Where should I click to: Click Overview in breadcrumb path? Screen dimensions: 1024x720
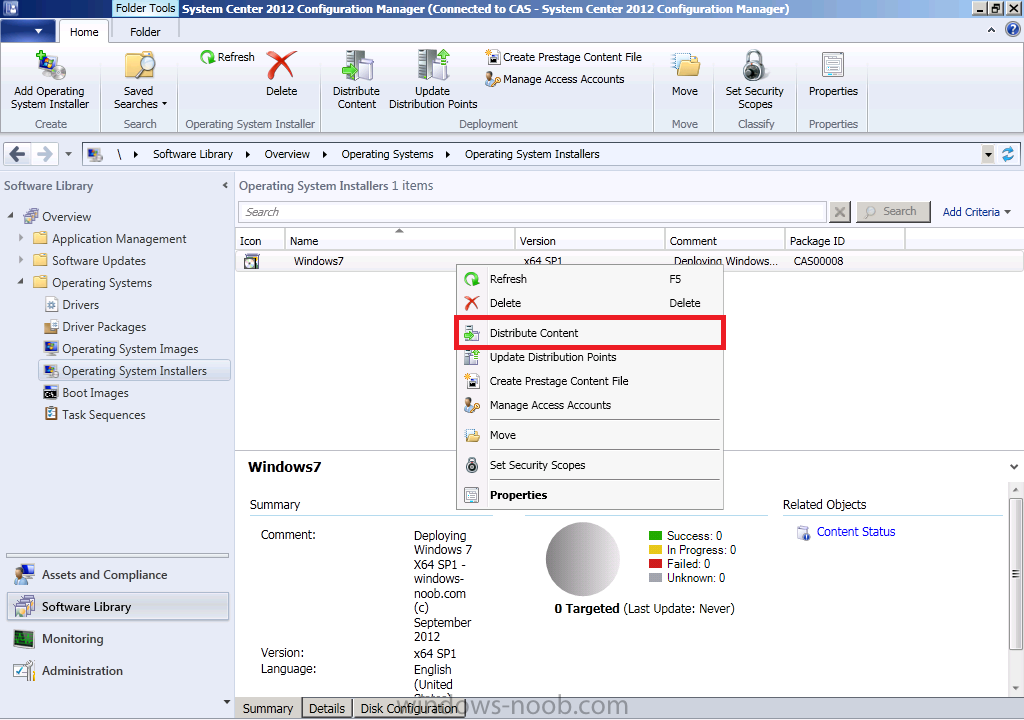pos(287,154)
